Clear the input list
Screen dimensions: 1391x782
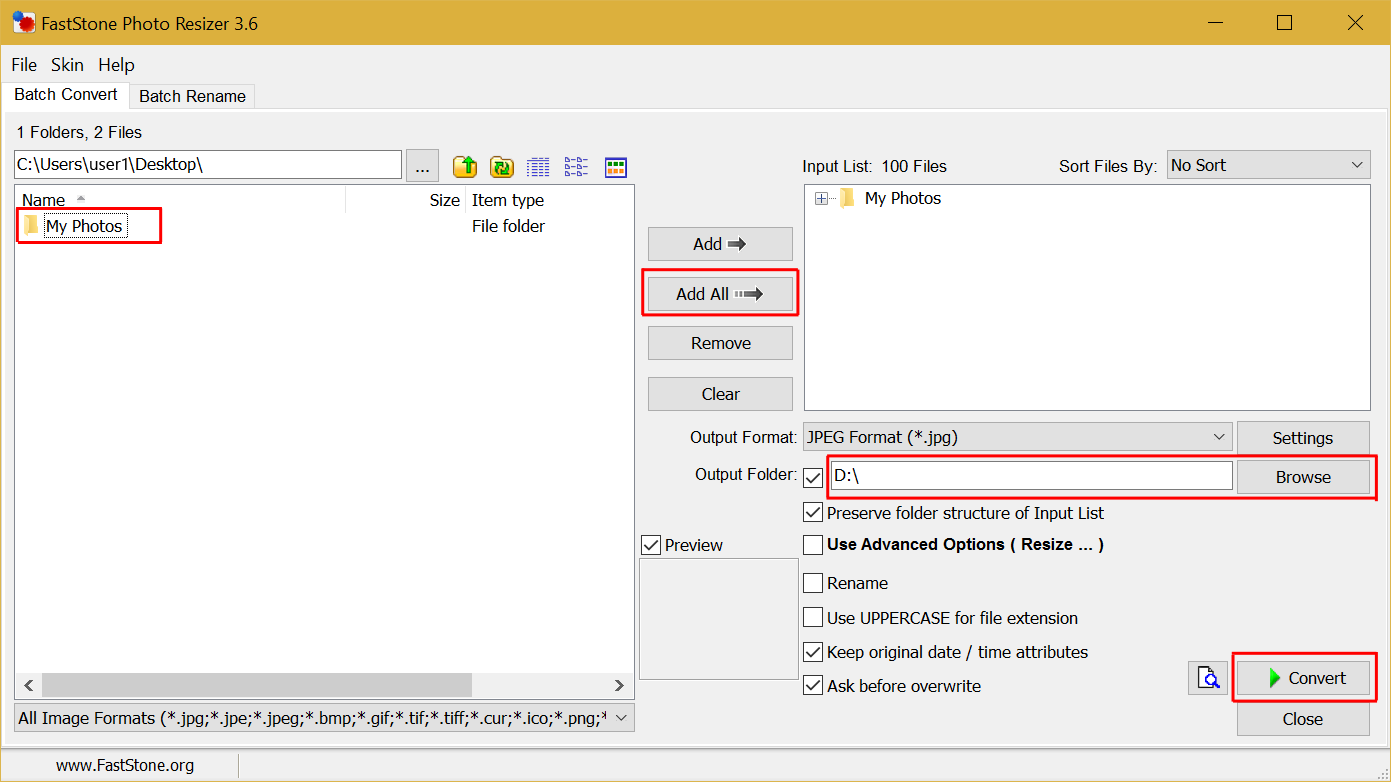pyautogui.click(x=720, y=394)
